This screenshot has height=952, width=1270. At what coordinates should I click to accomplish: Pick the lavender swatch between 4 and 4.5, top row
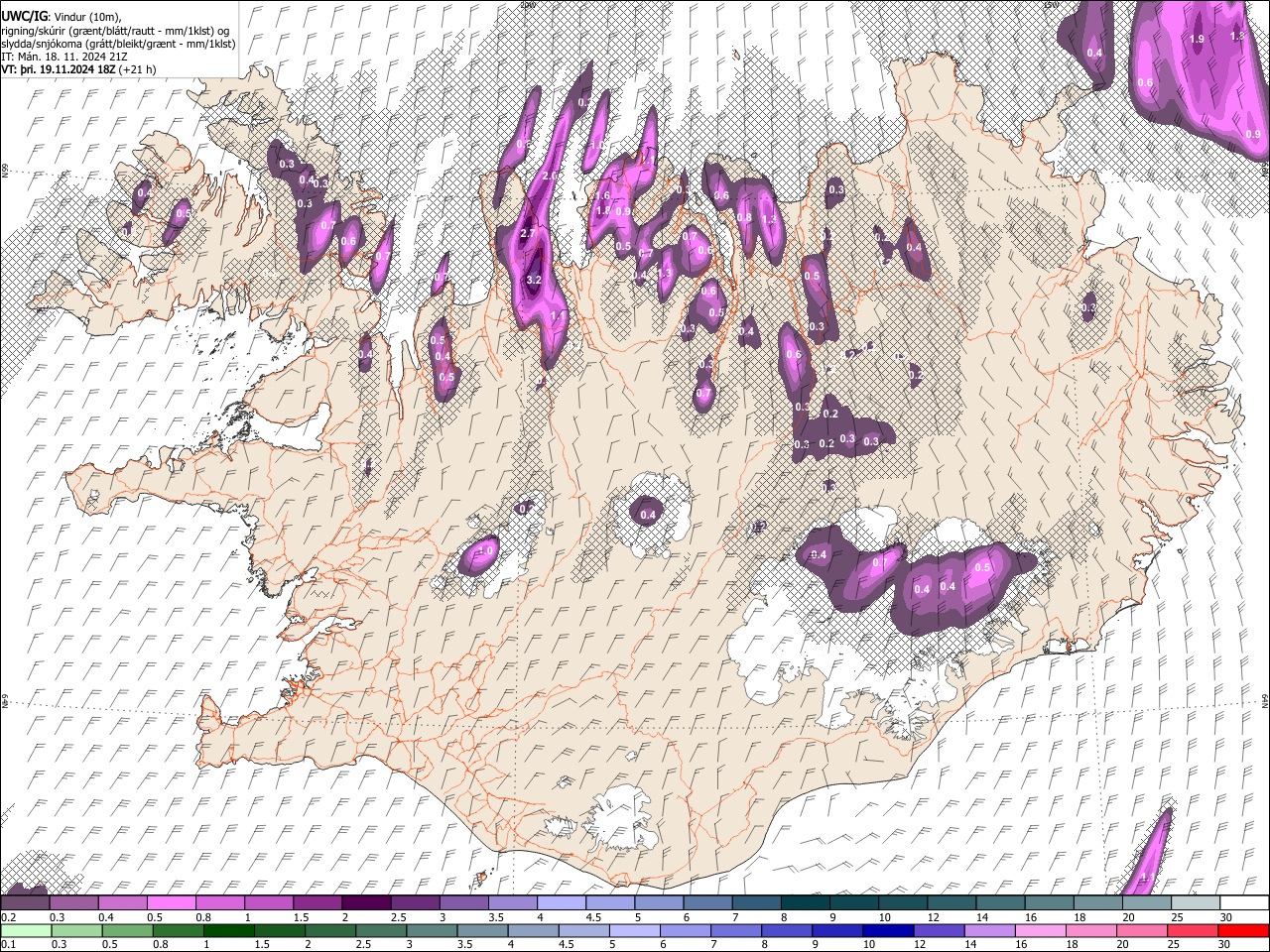click(561, 903)
